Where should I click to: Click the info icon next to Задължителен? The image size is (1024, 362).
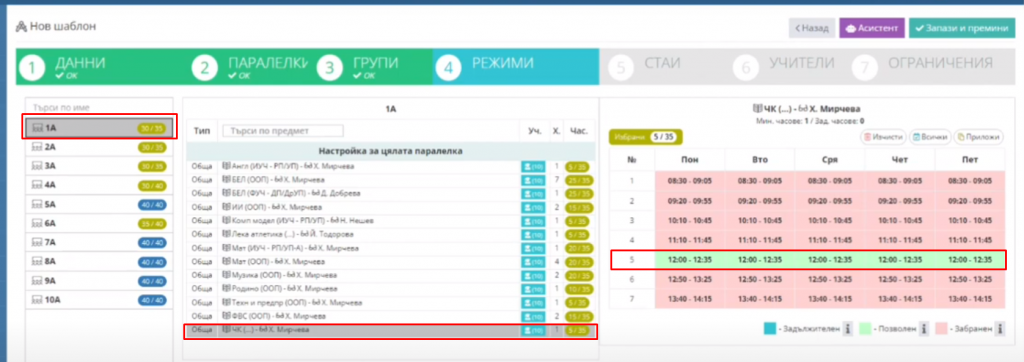(847, 329)
